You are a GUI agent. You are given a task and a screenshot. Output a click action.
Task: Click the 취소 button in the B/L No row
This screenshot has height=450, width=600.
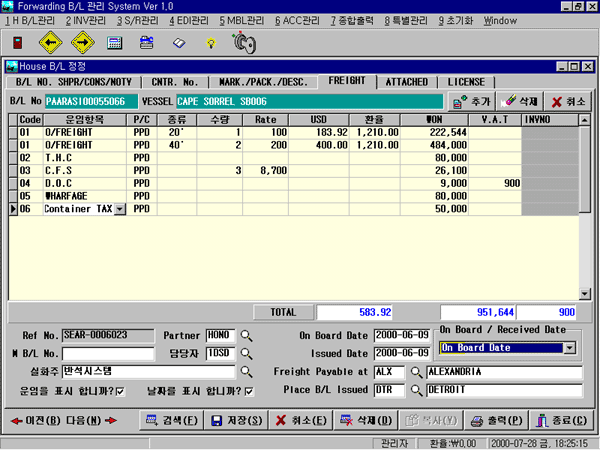pyautogui.click(x=568, y=102)
